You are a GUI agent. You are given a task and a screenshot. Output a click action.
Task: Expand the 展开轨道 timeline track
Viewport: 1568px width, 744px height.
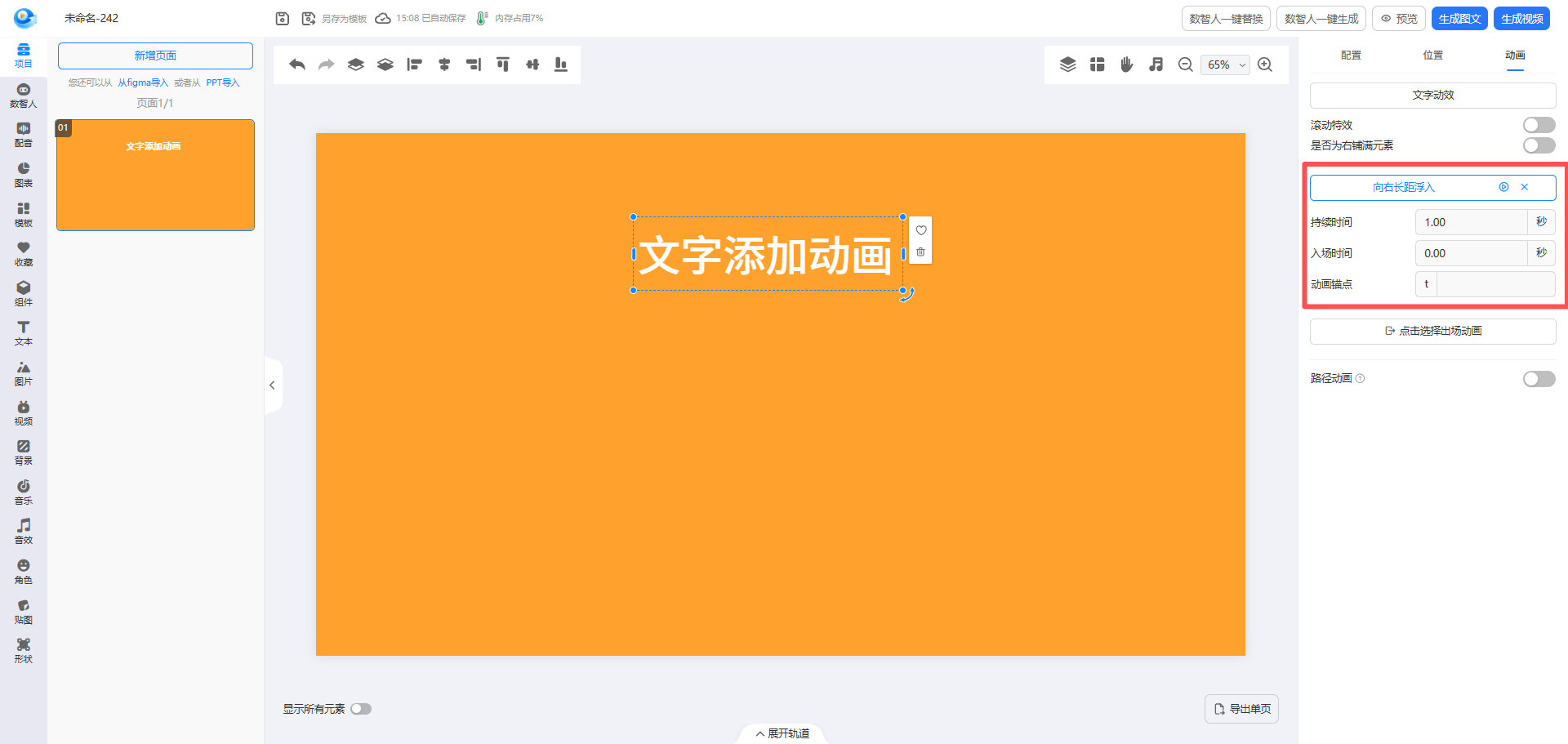[x=782, y=733]
